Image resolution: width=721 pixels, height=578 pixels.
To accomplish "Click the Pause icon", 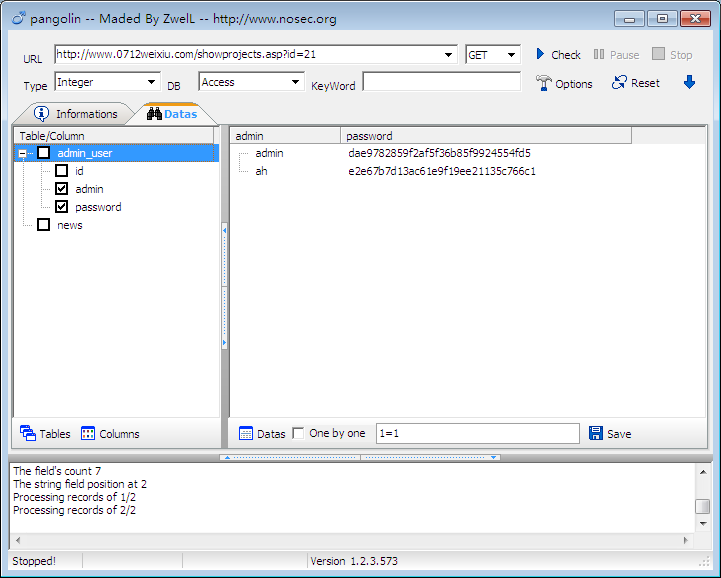I will point(599,54).
